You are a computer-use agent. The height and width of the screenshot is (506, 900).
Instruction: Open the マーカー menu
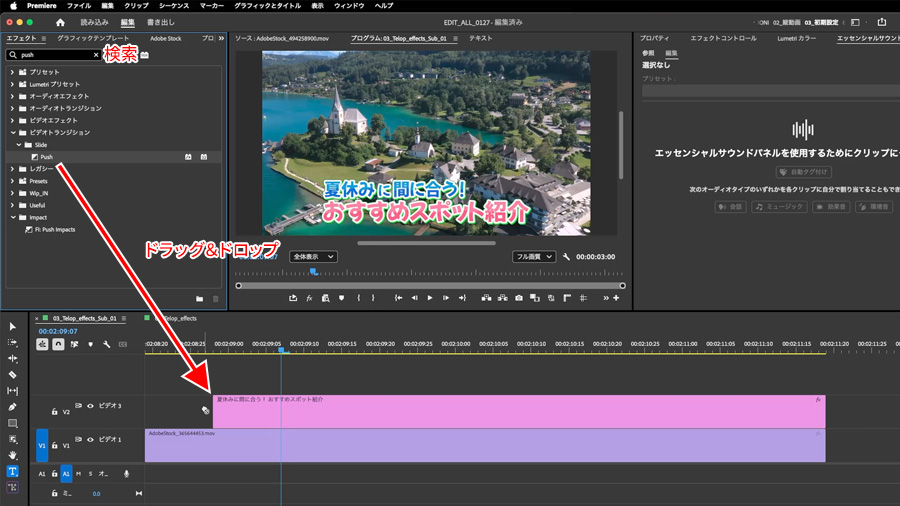(x=212, y=6)
